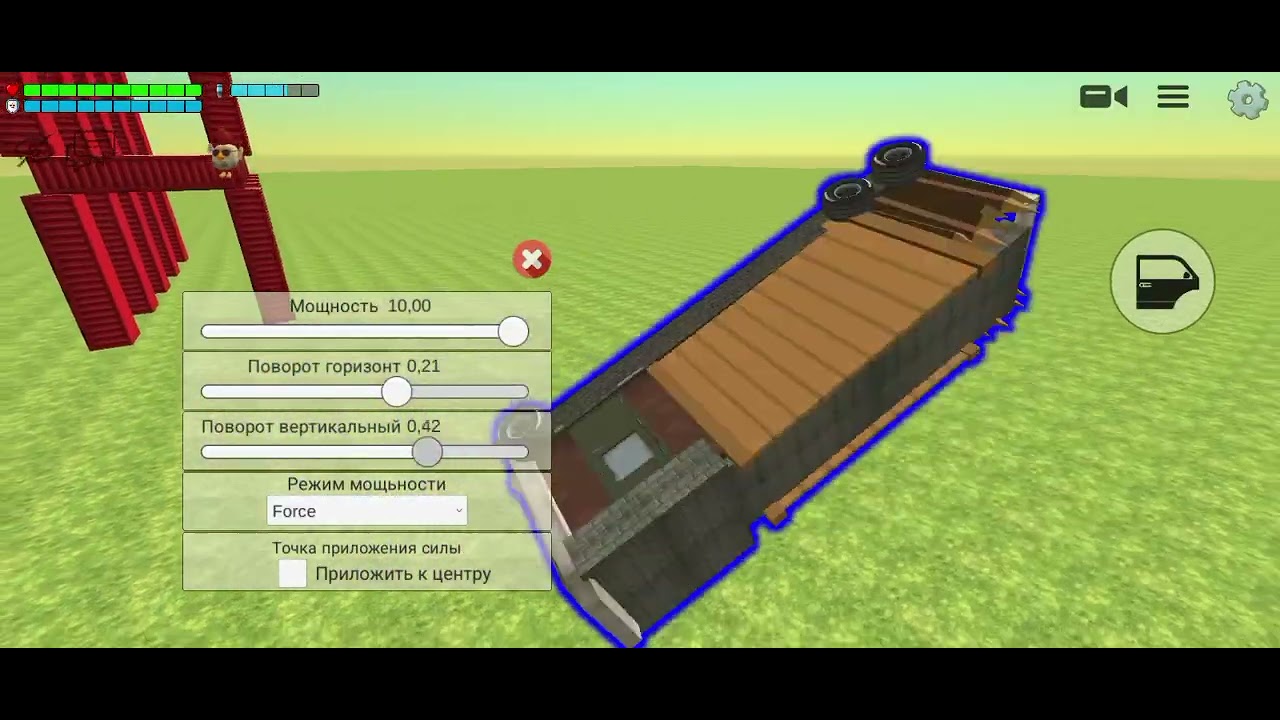Click the chicken character on the red structure

pos(227,157)
